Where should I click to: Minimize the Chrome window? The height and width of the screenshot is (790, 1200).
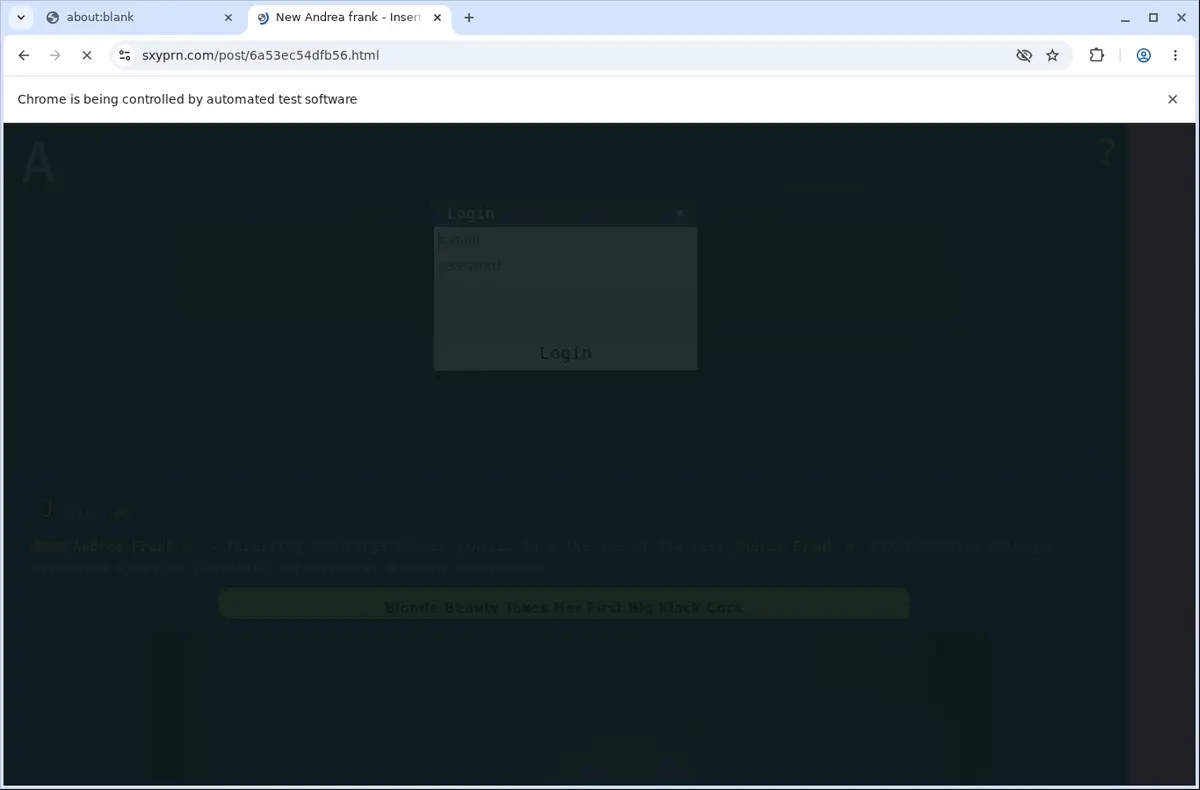1126,17
